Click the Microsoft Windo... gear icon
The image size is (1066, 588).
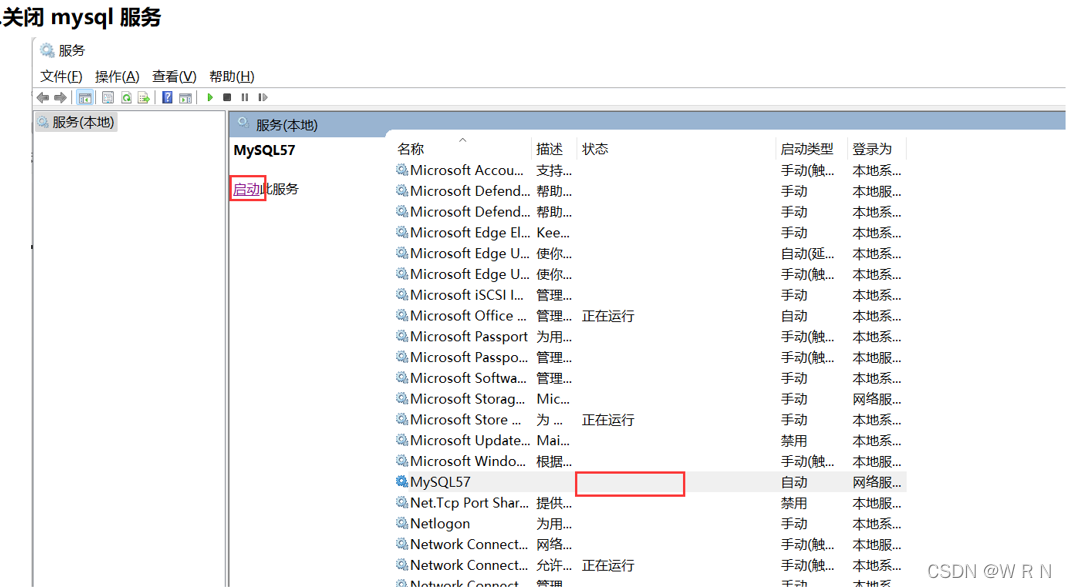pos(402,461)
